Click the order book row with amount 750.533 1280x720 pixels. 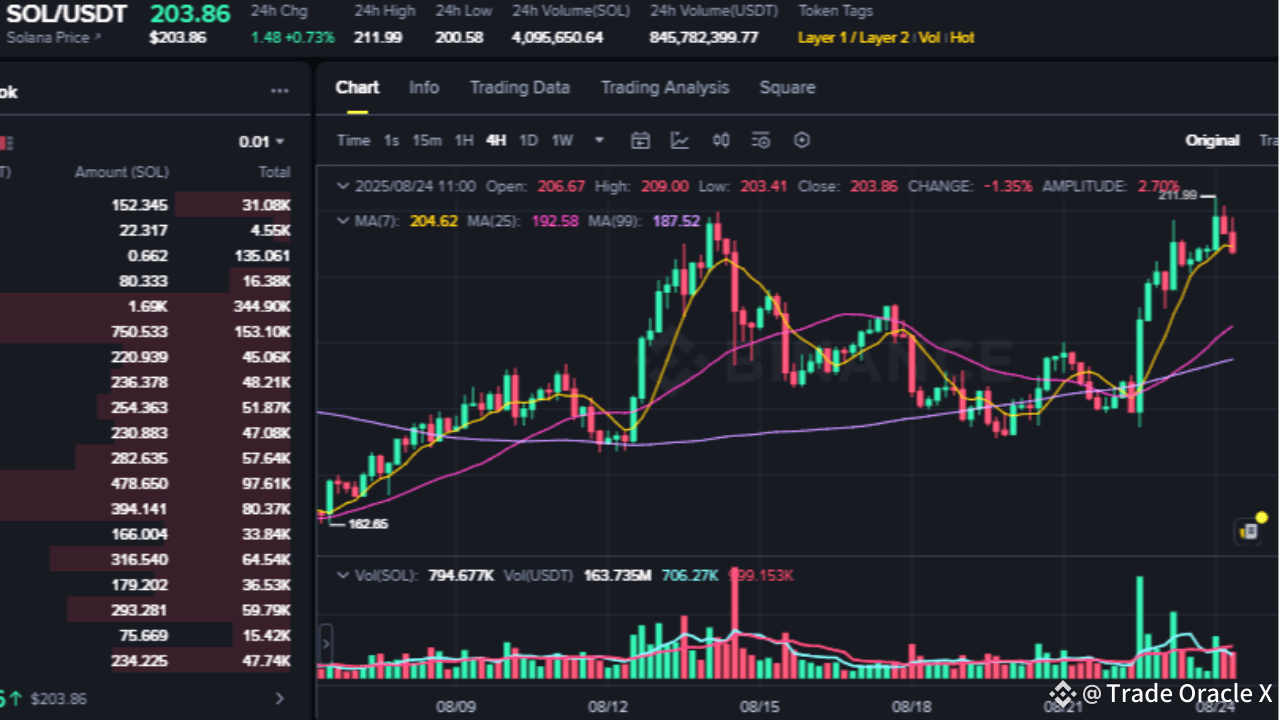[146, 332]
